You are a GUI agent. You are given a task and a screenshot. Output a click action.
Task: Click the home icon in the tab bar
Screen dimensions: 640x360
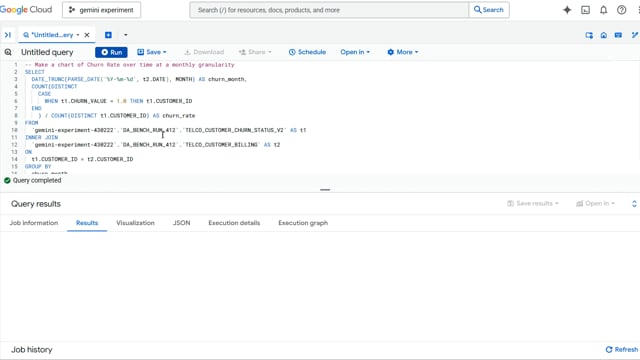604,36
